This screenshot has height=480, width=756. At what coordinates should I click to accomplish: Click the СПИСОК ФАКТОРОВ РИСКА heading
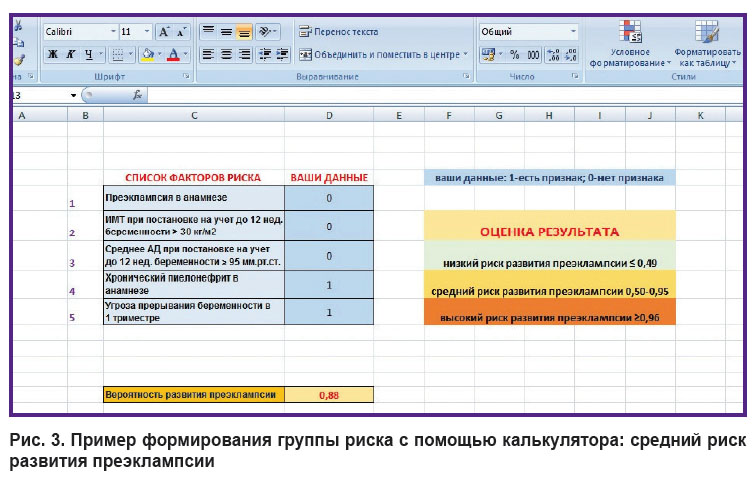[x=193, y=178]
